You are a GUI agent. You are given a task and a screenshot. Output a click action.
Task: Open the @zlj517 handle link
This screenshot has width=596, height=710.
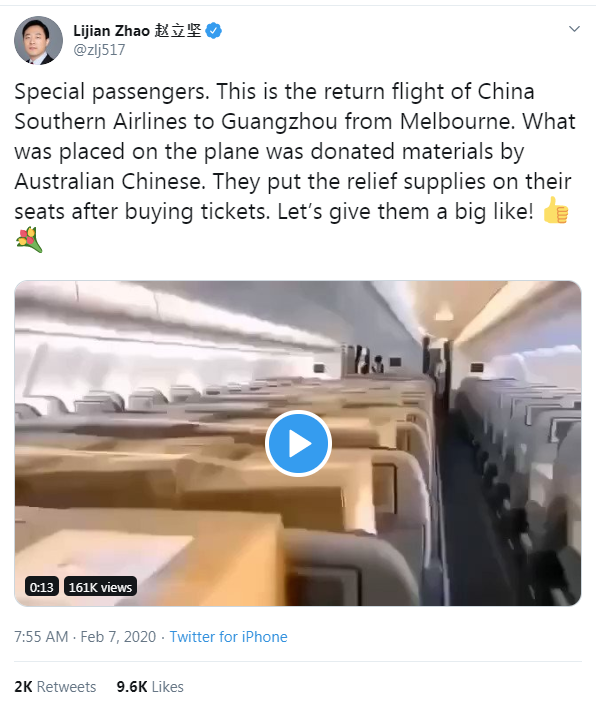(x=99, y=49)
